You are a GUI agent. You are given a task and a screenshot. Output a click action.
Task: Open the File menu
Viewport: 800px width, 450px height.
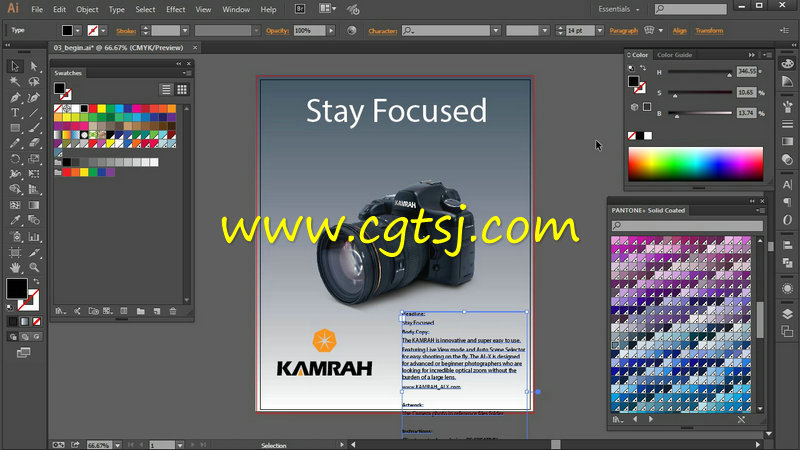pyautogui.click(x=37, y=9)
